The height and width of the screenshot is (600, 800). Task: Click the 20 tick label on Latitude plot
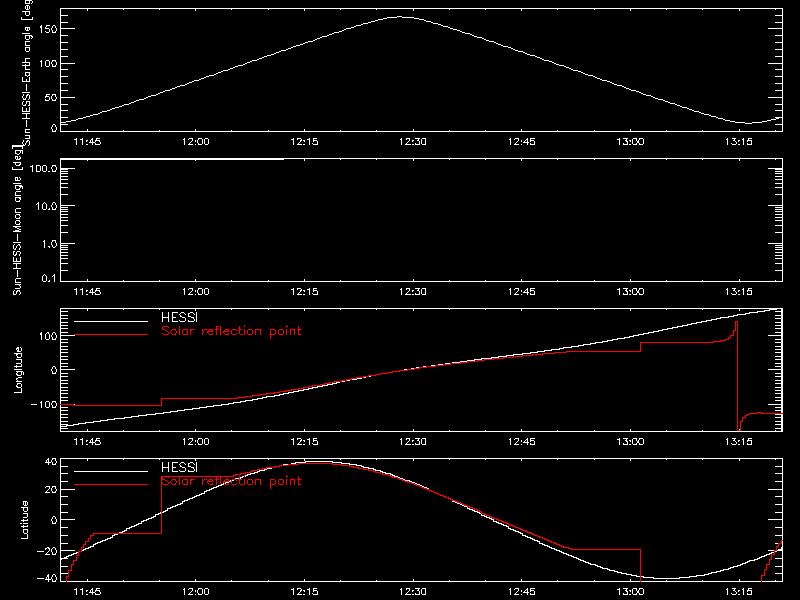(x=51, y=489)
